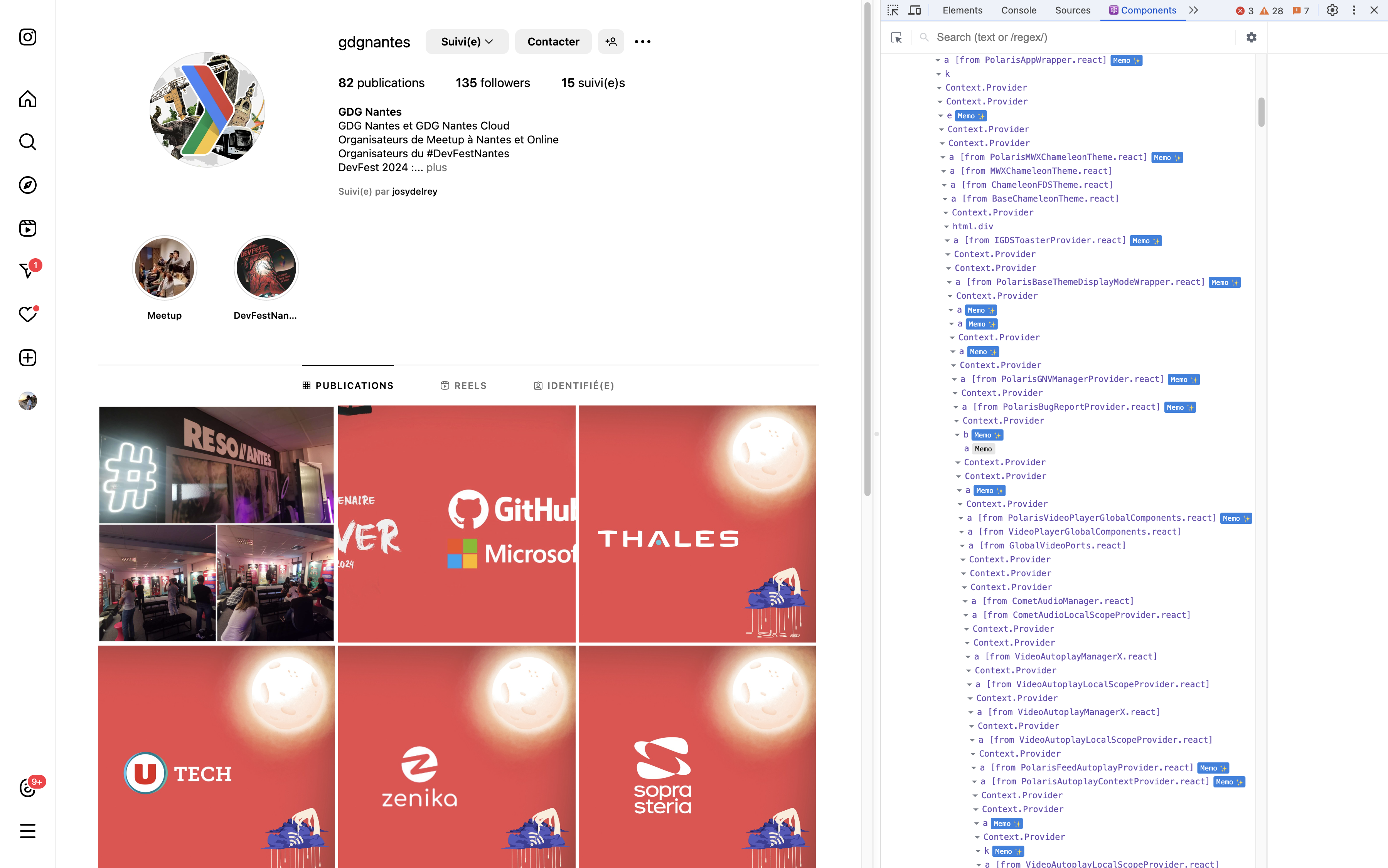Open hamburger More menu in sidebar

click(x=27, y=831)
